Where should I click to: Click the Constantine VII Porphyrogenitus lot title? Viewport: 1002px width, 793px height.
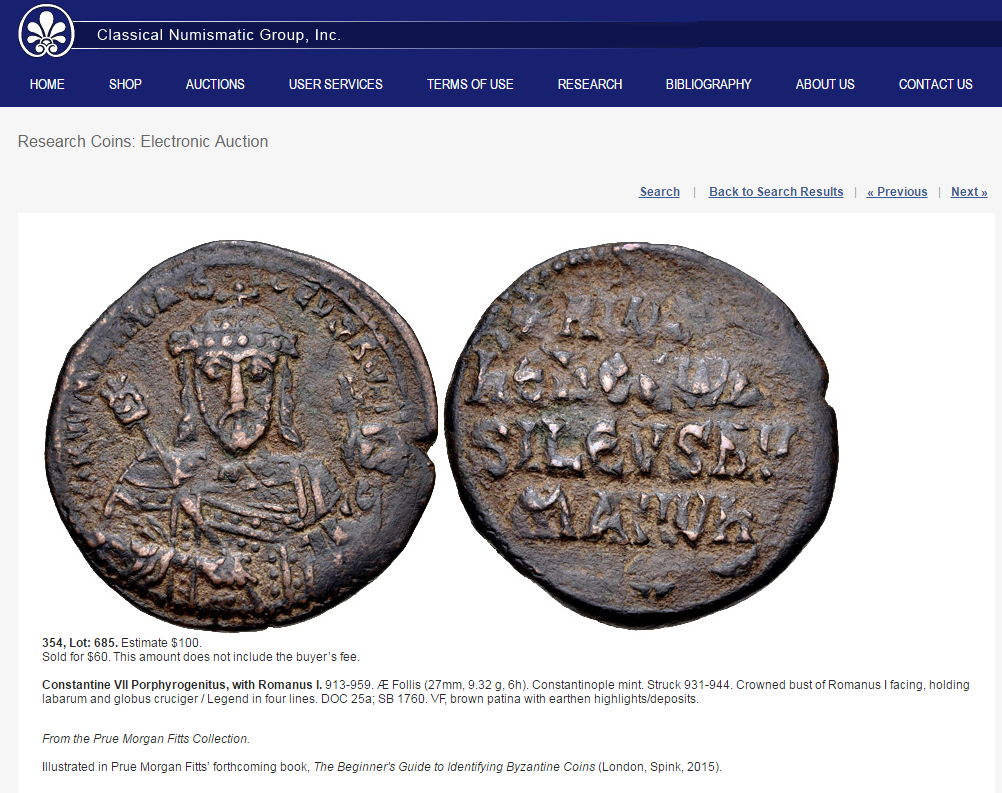[x=182, y=684]
